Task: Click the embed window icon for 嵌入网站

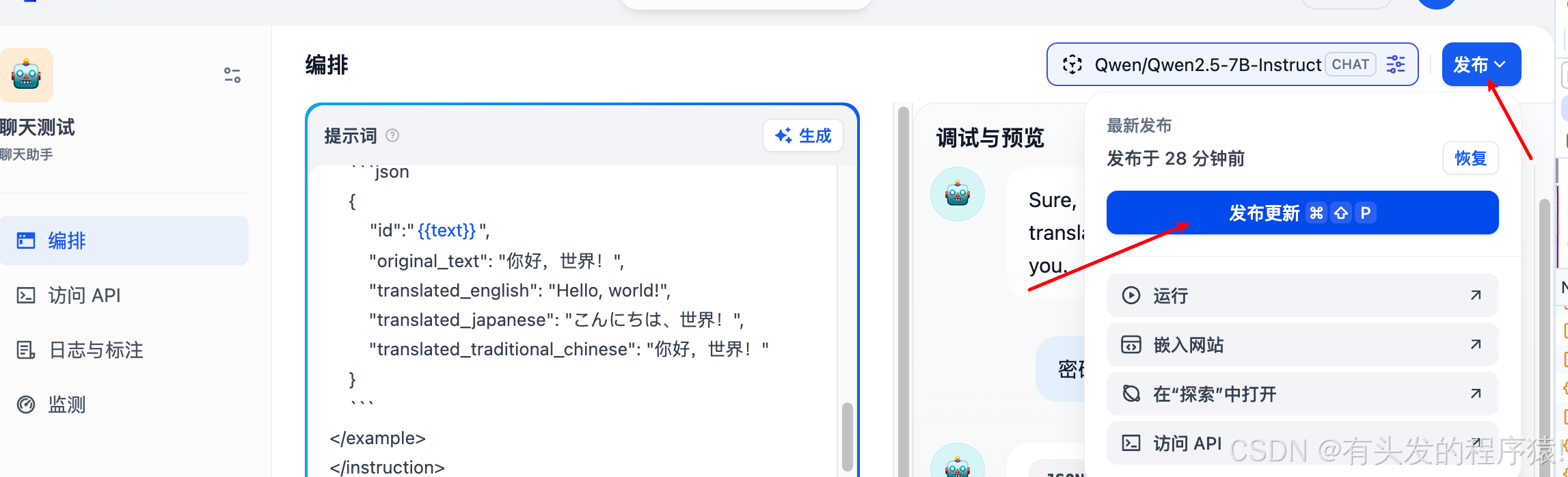Action: (x=1131, y=344)
